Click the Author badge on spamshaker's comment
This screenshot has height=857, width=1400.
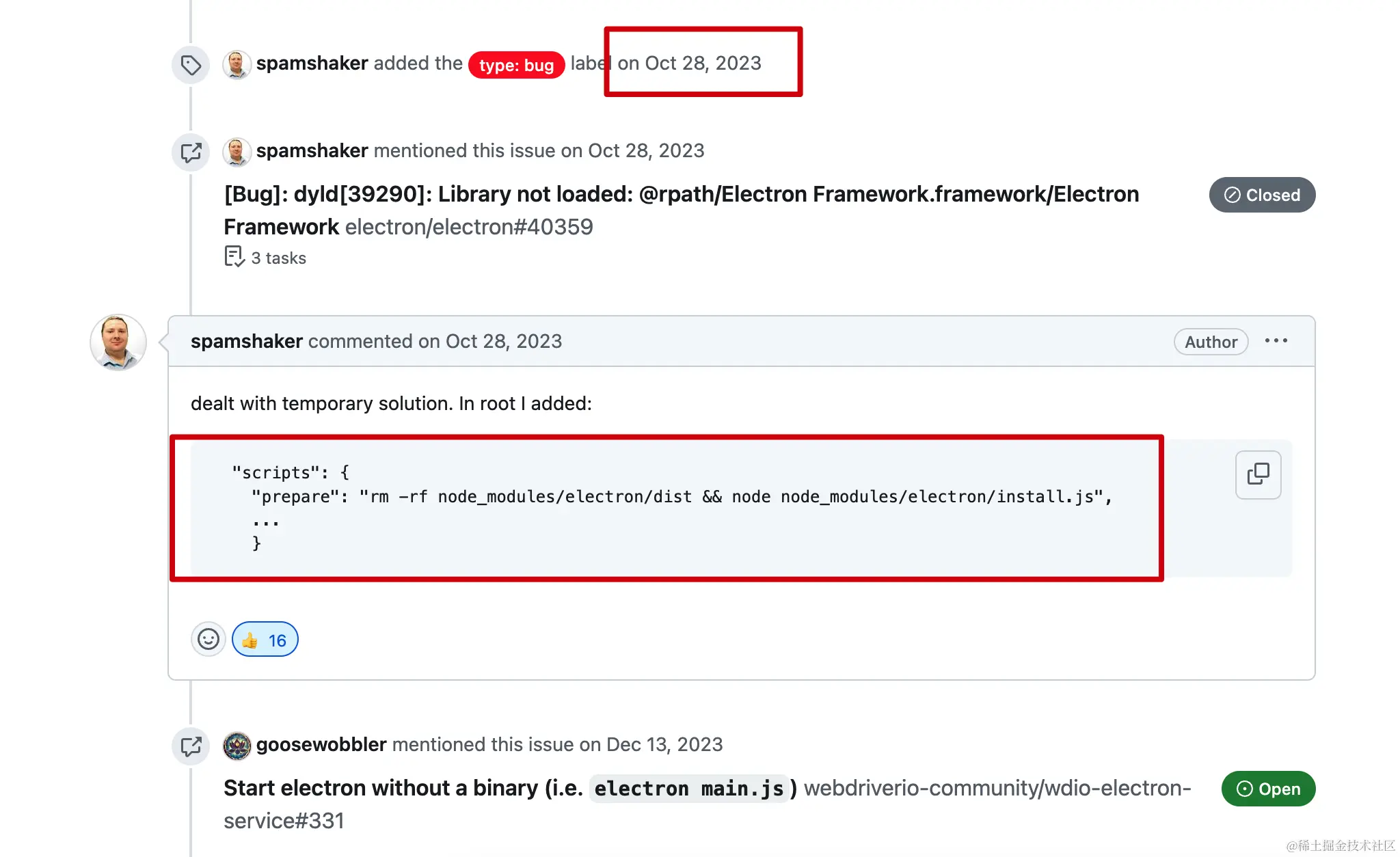pos(1210,342)
